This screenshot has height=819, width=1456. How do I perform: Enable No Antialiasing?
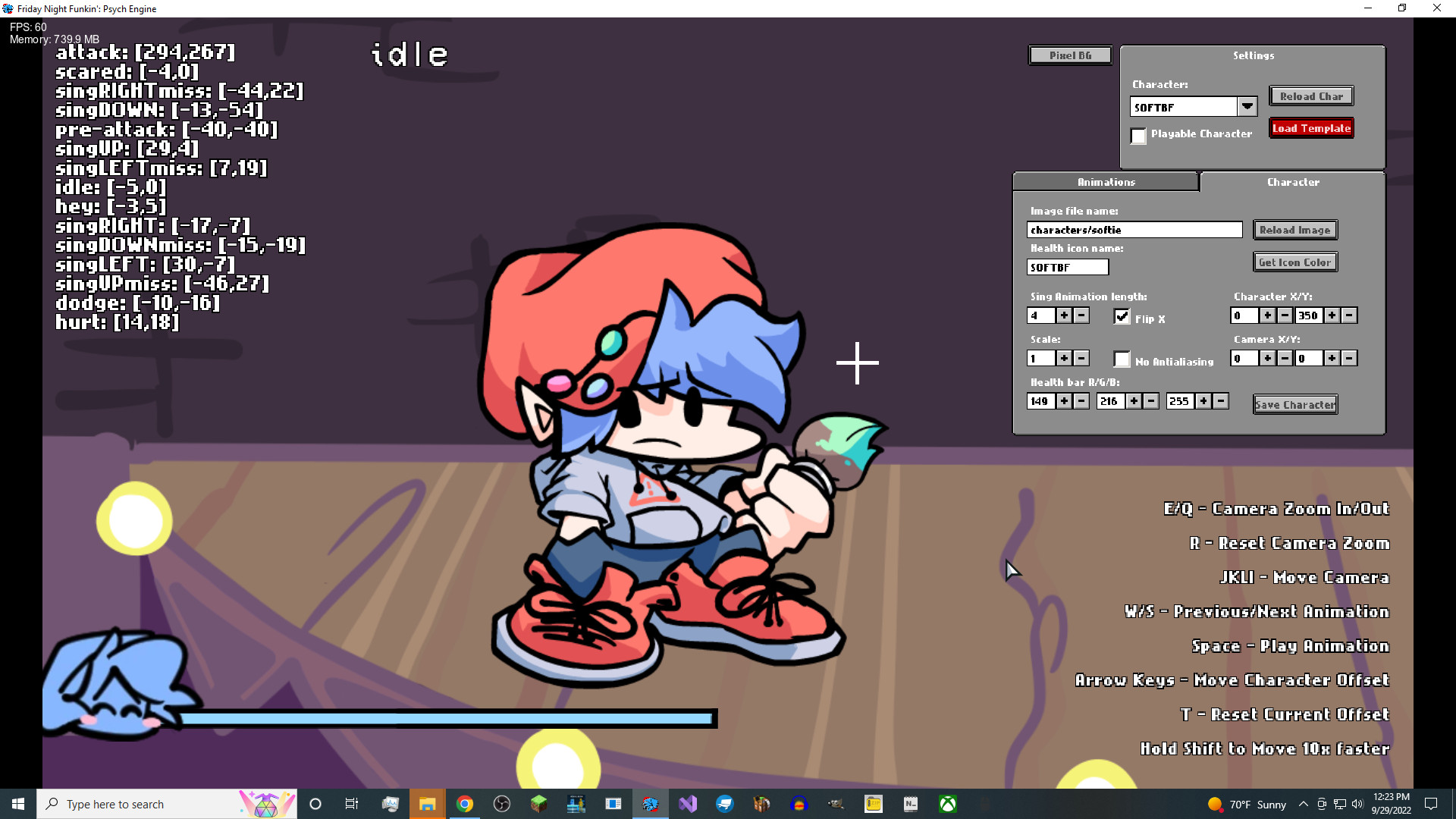pos(1122,359)
